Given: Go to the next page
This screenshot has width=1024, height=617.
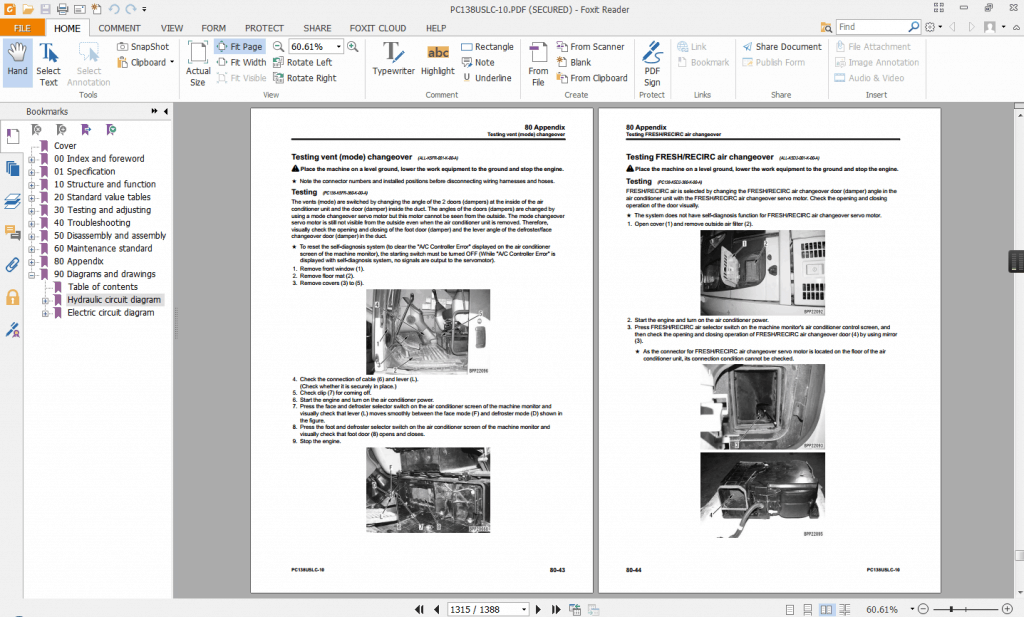Looking at the screenshot, I should click(x=538, y=609).
